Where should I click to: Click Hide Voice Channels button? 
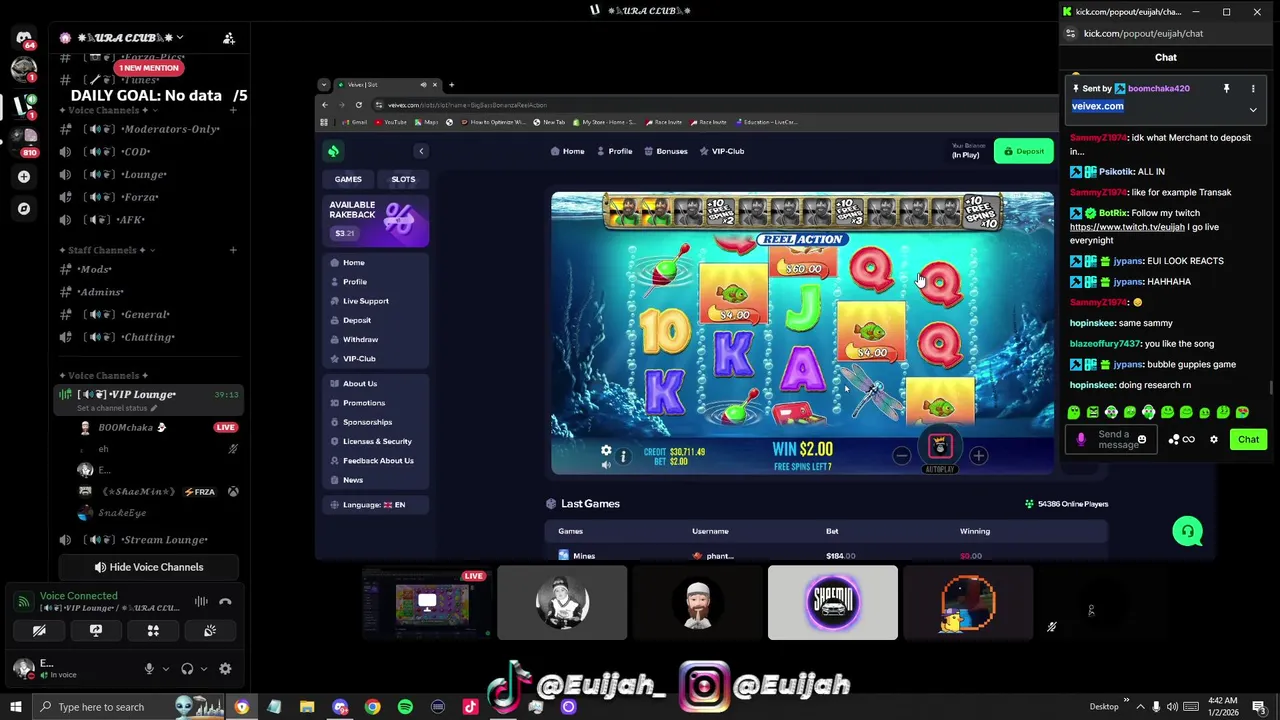tap(148, 567)
